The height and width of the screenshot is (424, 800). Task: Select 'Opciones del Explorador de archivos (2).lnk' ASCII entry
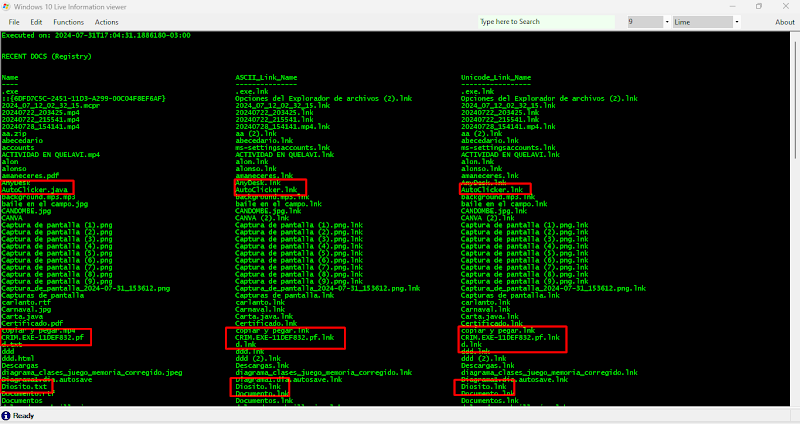point(323,98)
